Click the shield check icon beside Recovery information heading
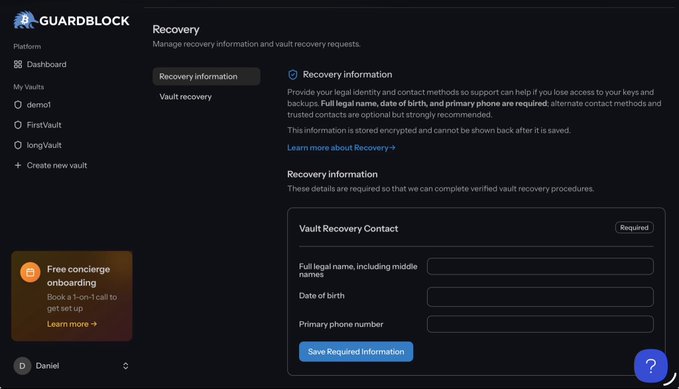Screen dimensions: 679x389 click(293, 75)
